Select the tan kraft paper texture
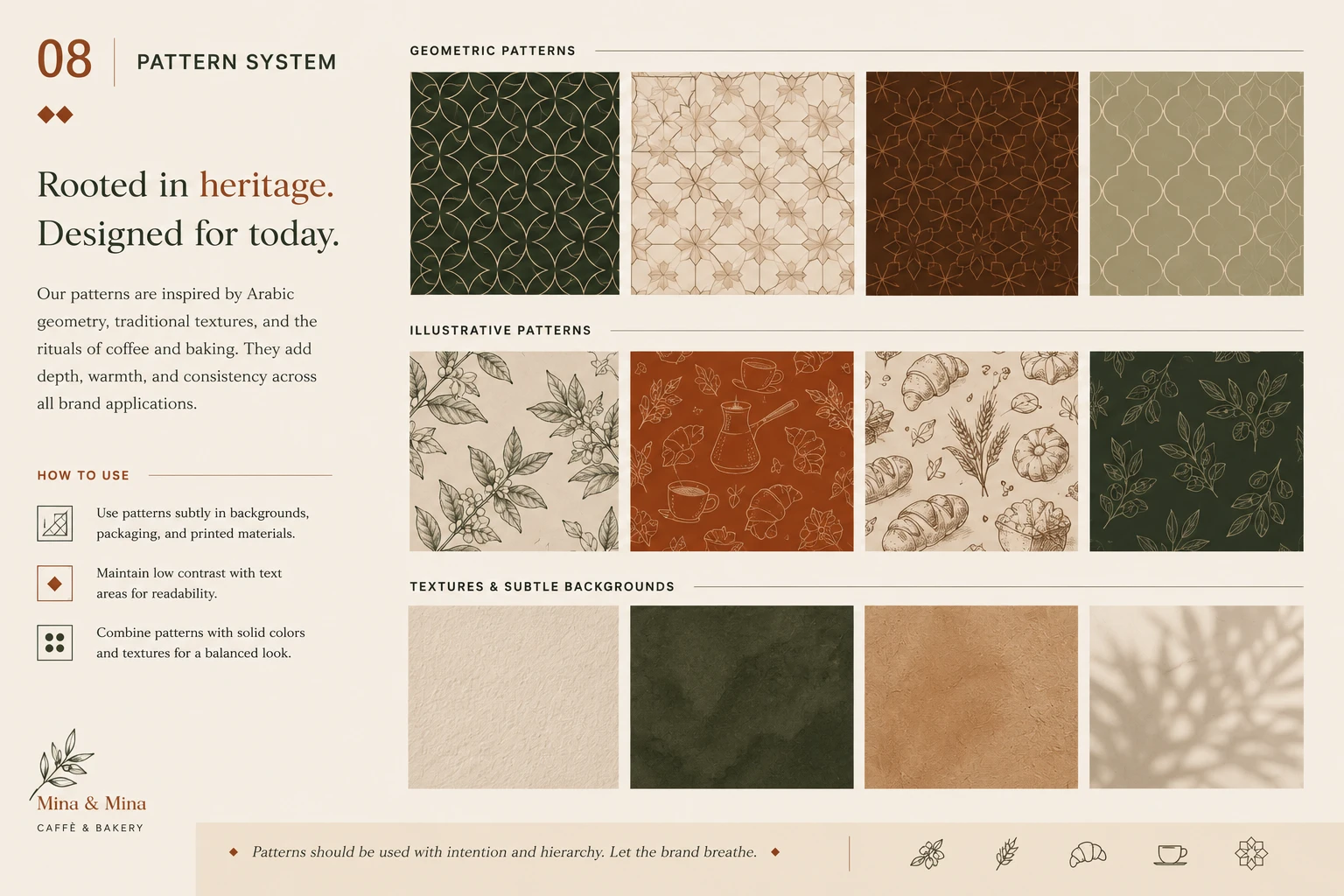1344x896 pixels. (971, 697)
